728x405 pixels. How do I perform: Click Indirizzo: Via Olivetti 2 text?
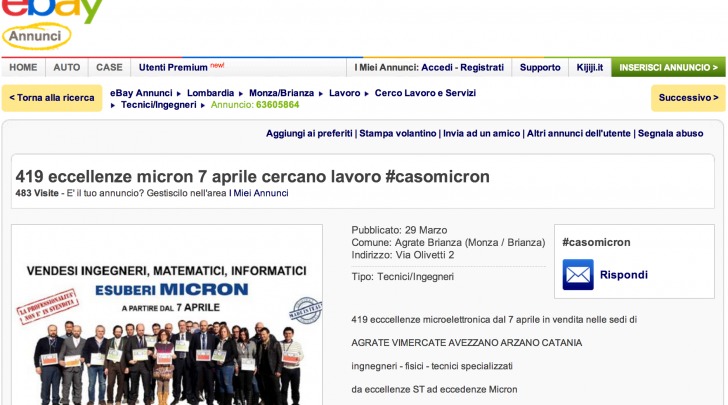(403, 255)
